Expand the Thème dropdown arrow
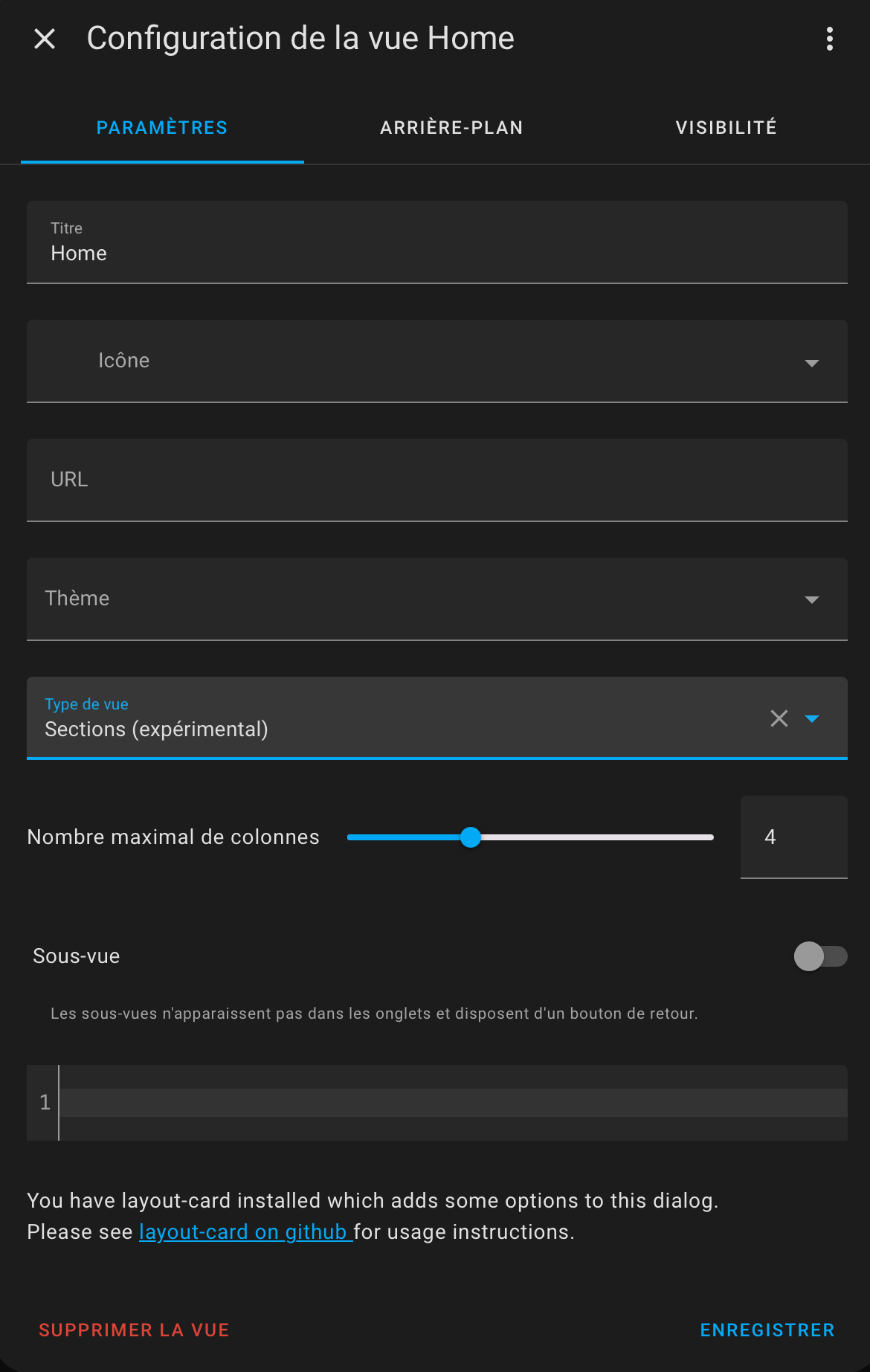Viewport: 870px width, 1372px height. point(812,599)
